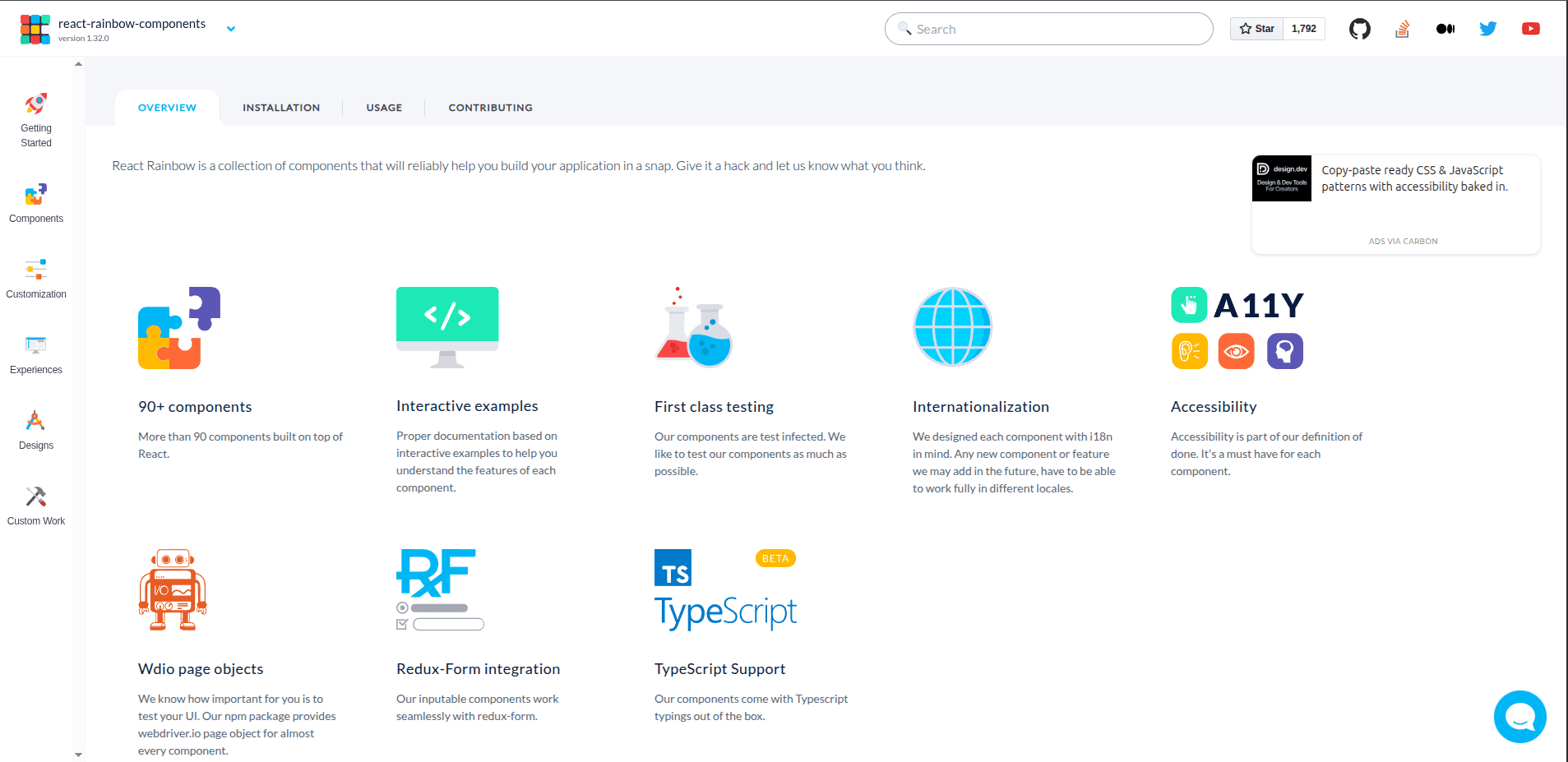Open the Designs sidebar section
This screenshot has width=1568, height=762.
[x=36, y=431]
